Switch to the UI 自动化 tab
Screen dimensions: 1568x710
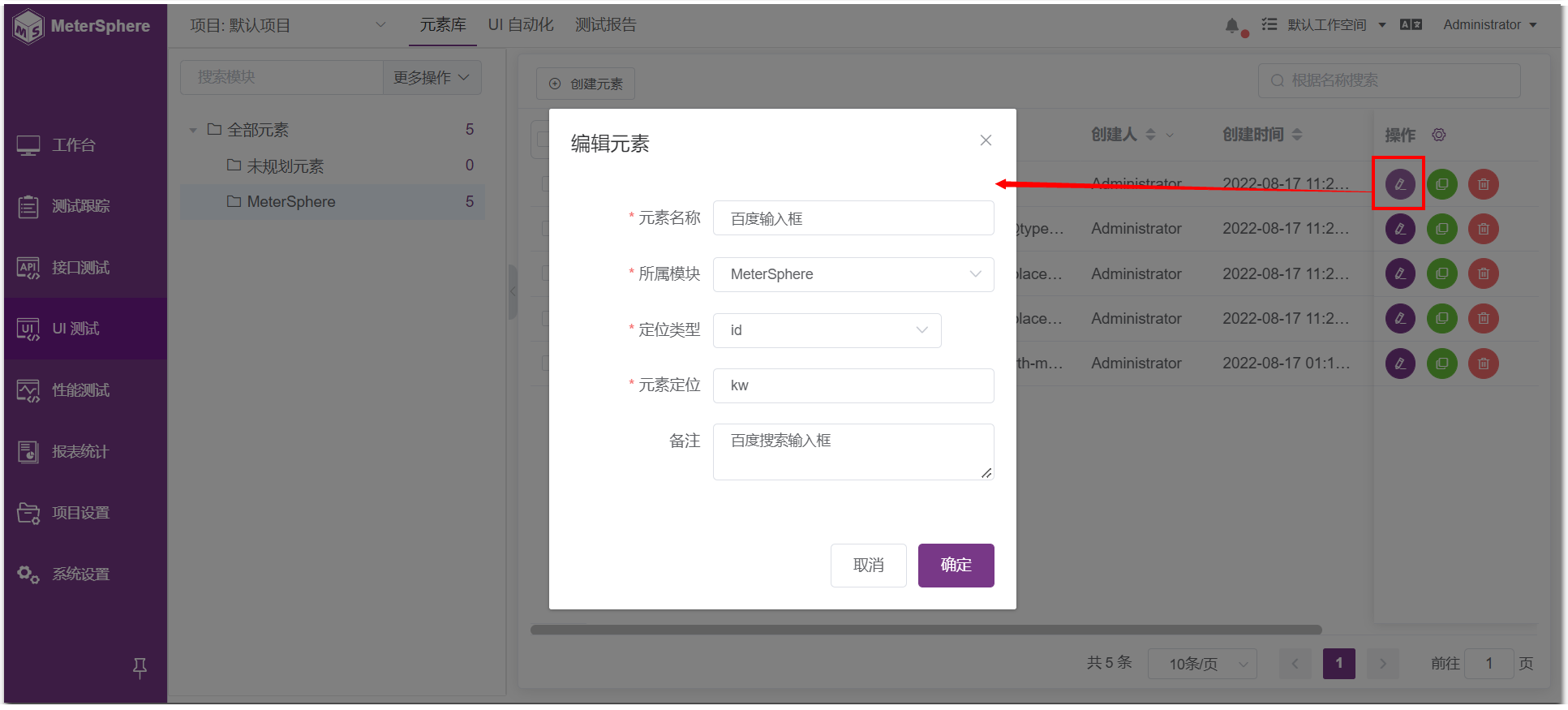(x=521, y=25)
